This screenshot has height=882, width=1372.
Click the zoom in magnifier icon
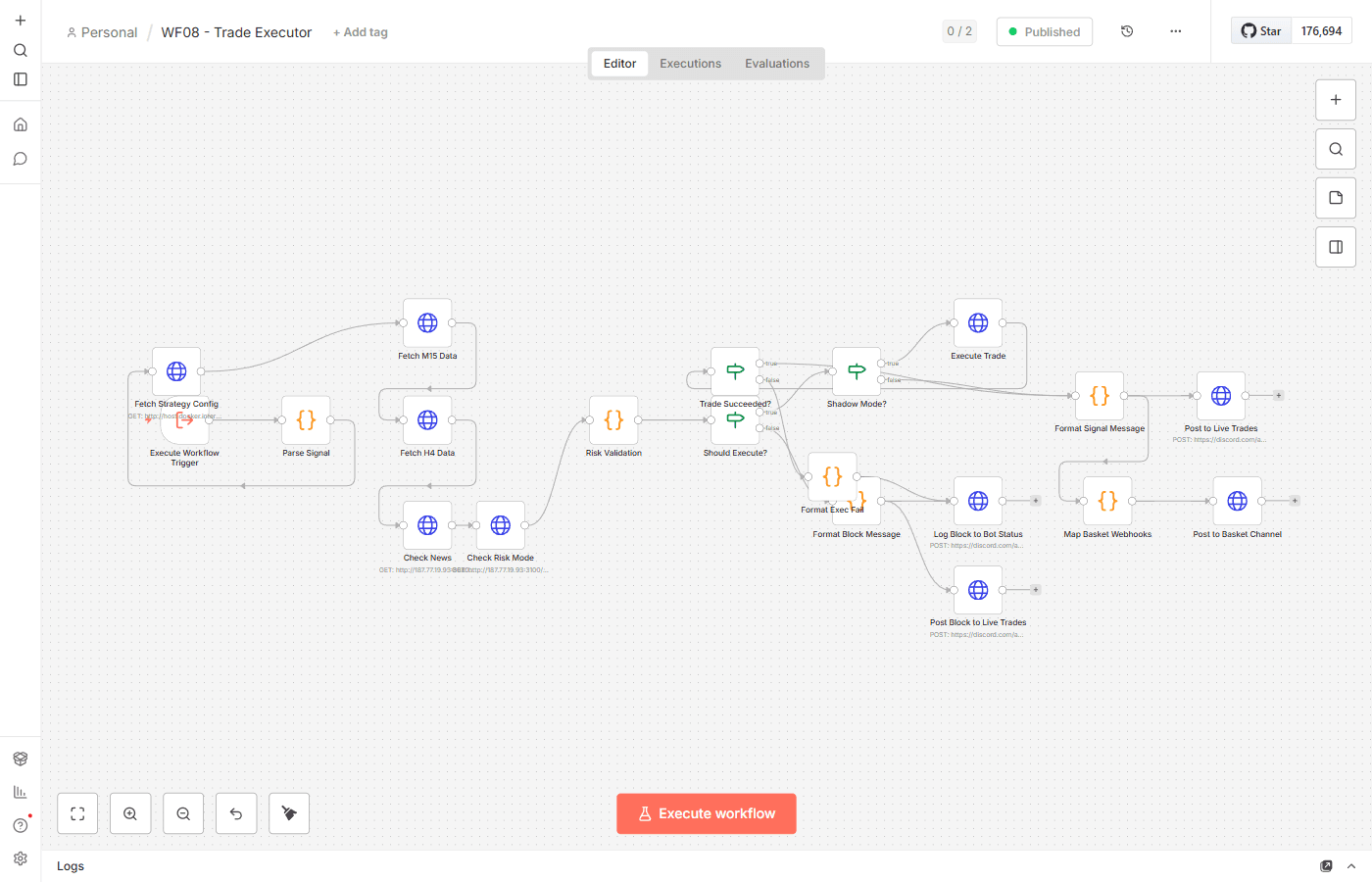(130, 813)
